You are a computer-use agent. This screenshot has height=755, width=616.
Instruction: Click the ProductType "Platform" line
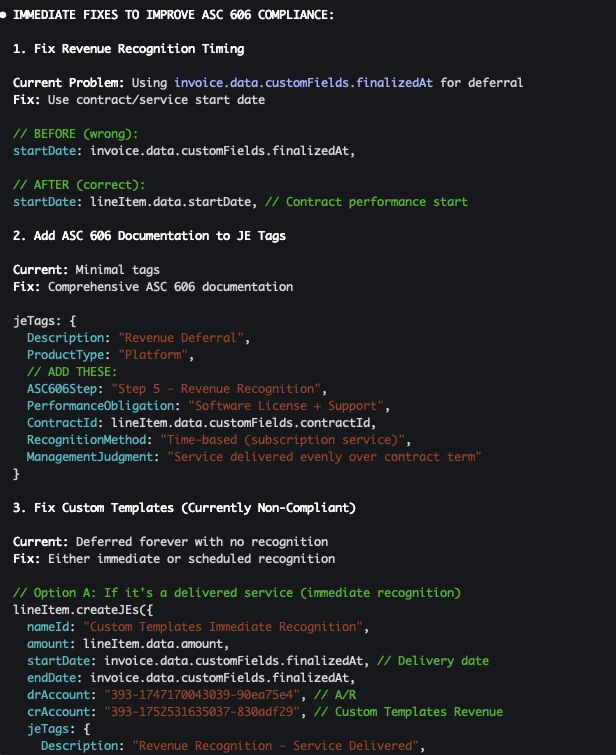pos(110,355)
